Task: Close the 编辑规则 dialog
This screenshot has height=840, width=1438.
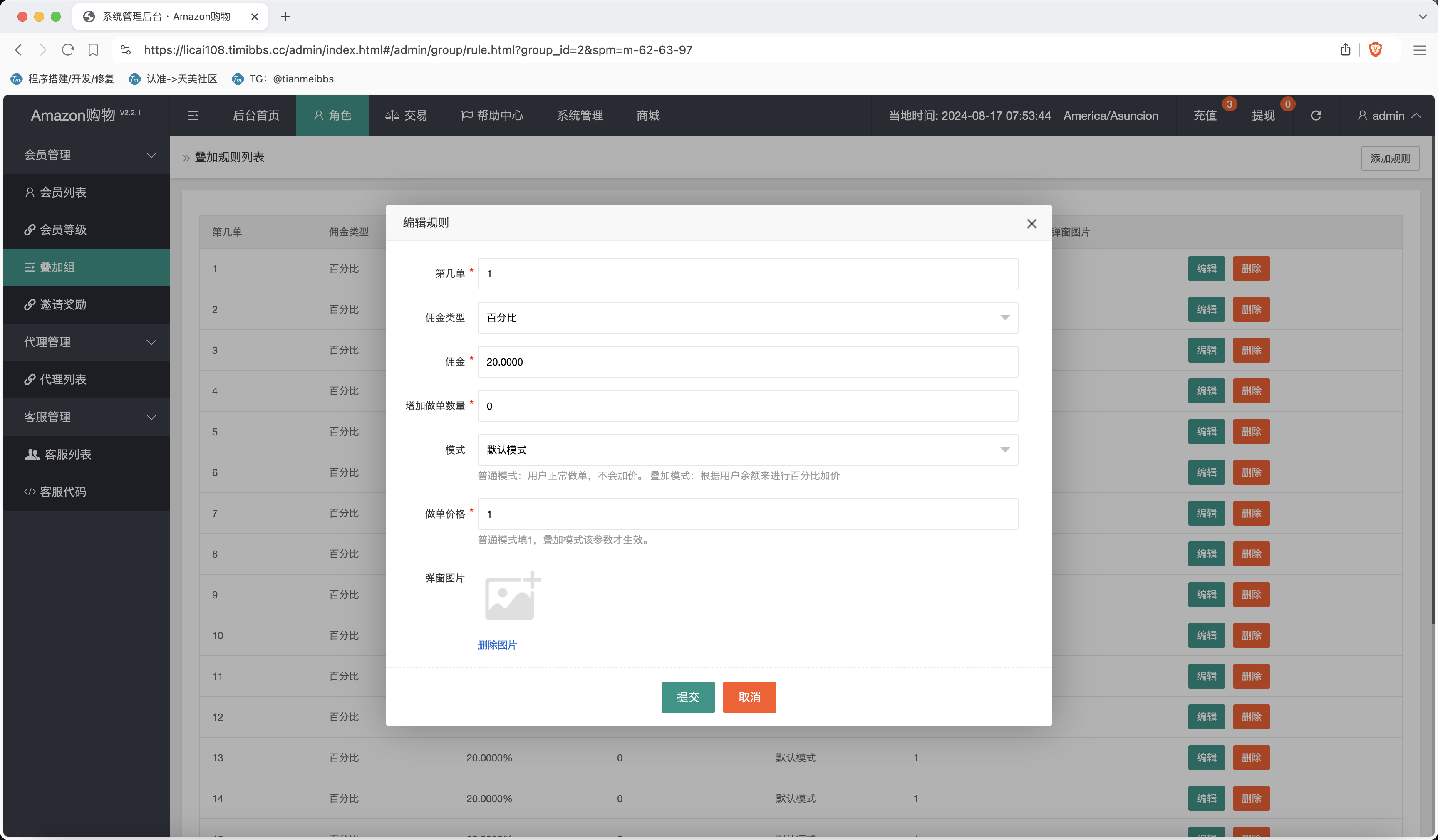Action: point(1031,224)
